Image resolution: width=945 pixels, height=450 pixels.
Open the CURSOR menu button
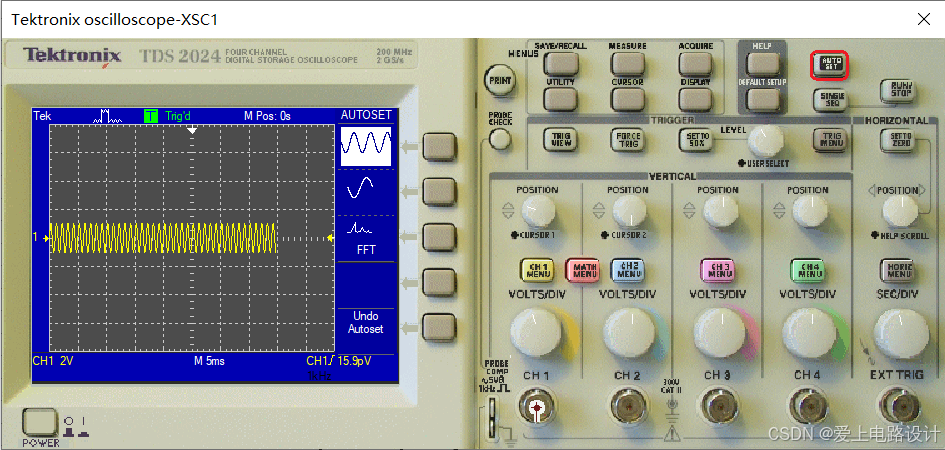(628, 99)
